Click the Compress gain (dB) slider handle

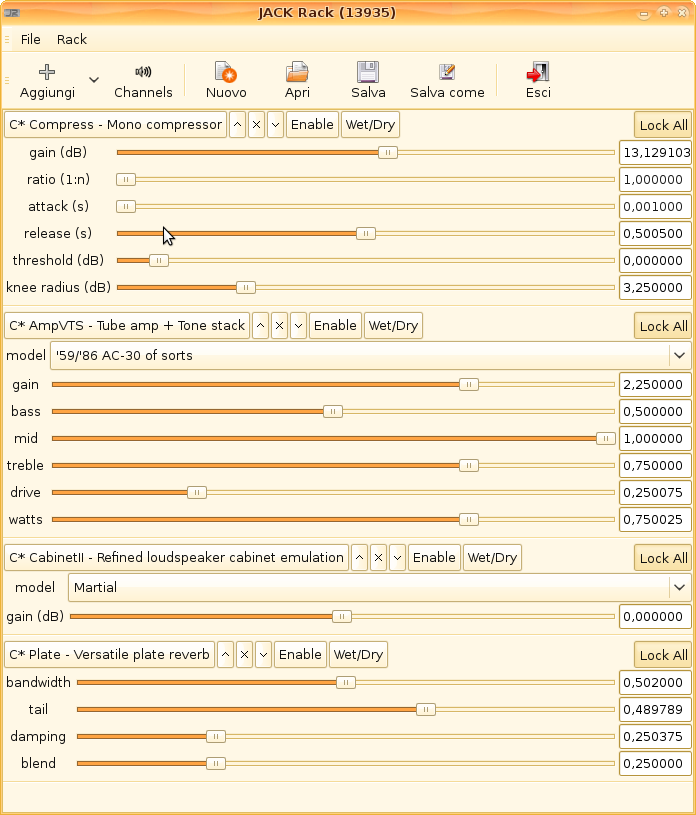click(388, 152)
